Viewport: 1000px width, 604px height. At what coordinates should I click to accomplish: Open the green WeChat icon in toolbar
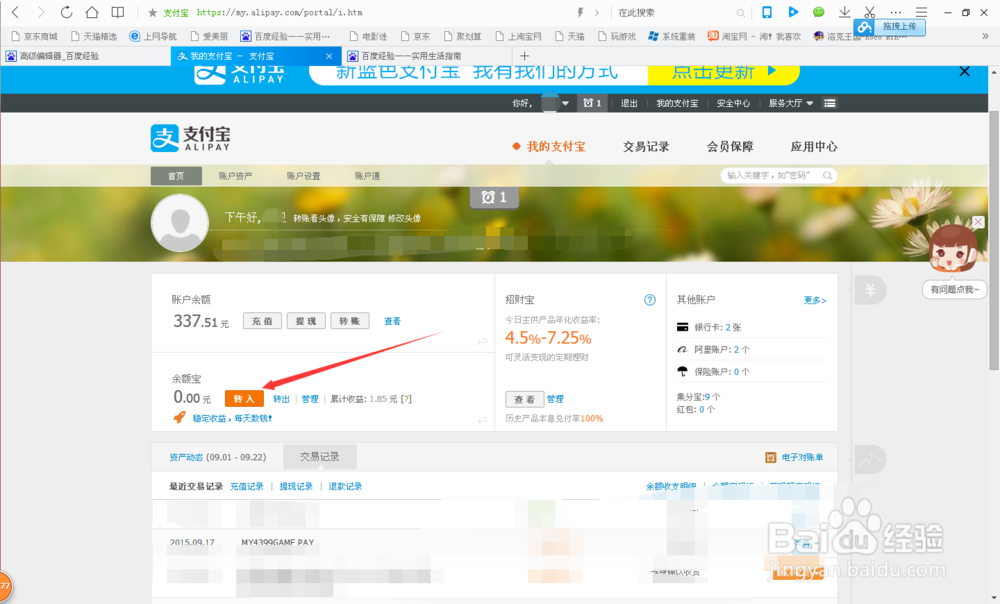click(818, 12)
